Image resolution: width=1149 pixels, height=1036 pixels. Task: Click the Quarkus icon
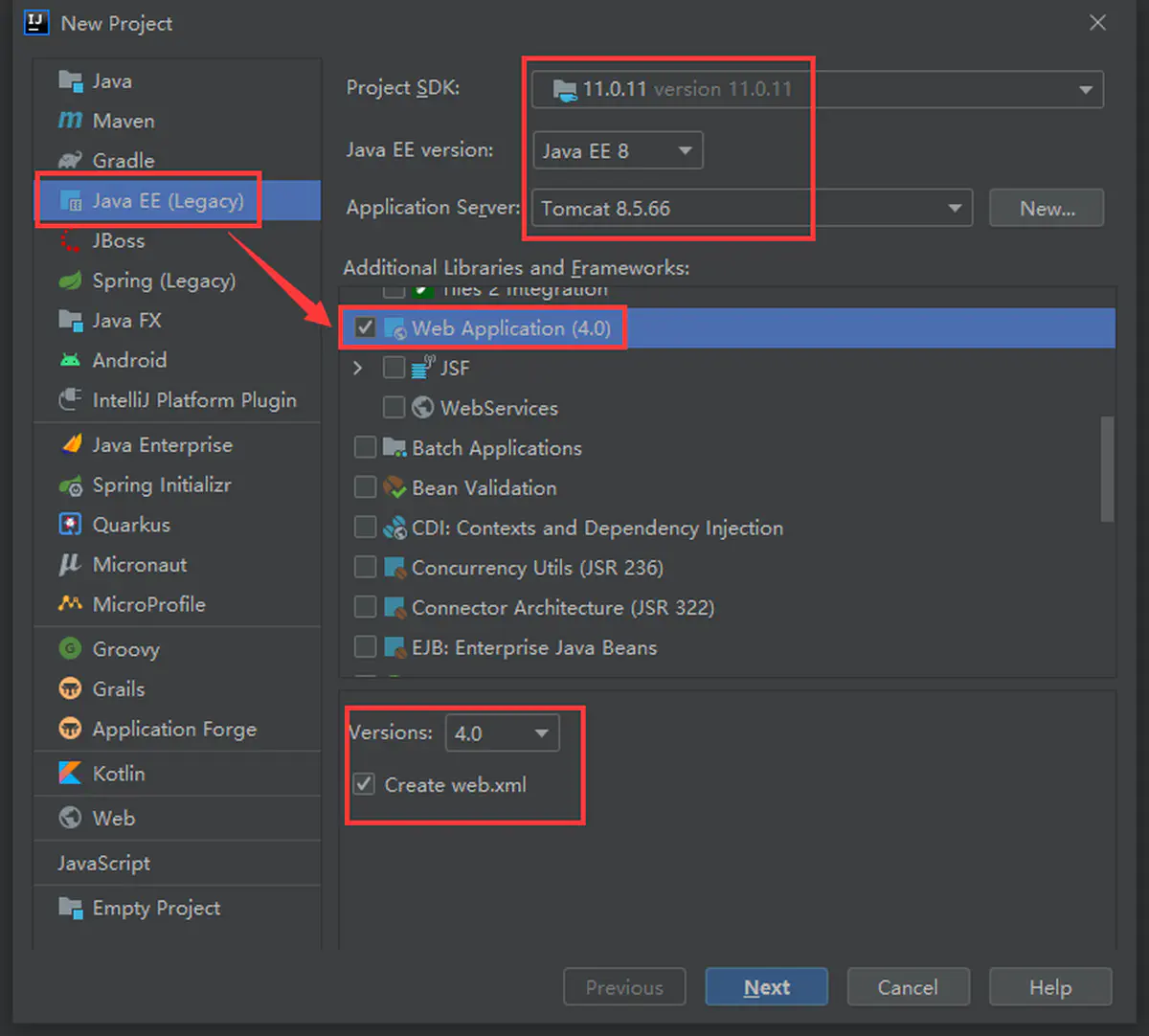pyautogui.click(x=70, y=524)
